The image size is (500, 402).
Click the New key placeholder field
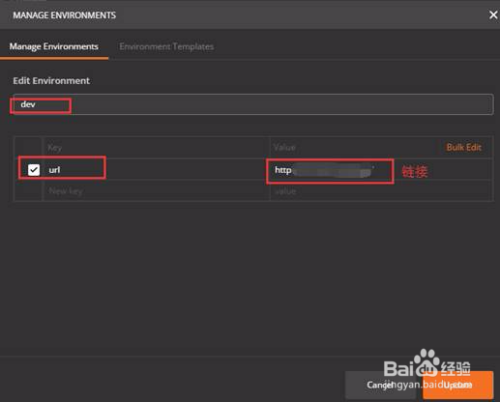tap(156, 191)
